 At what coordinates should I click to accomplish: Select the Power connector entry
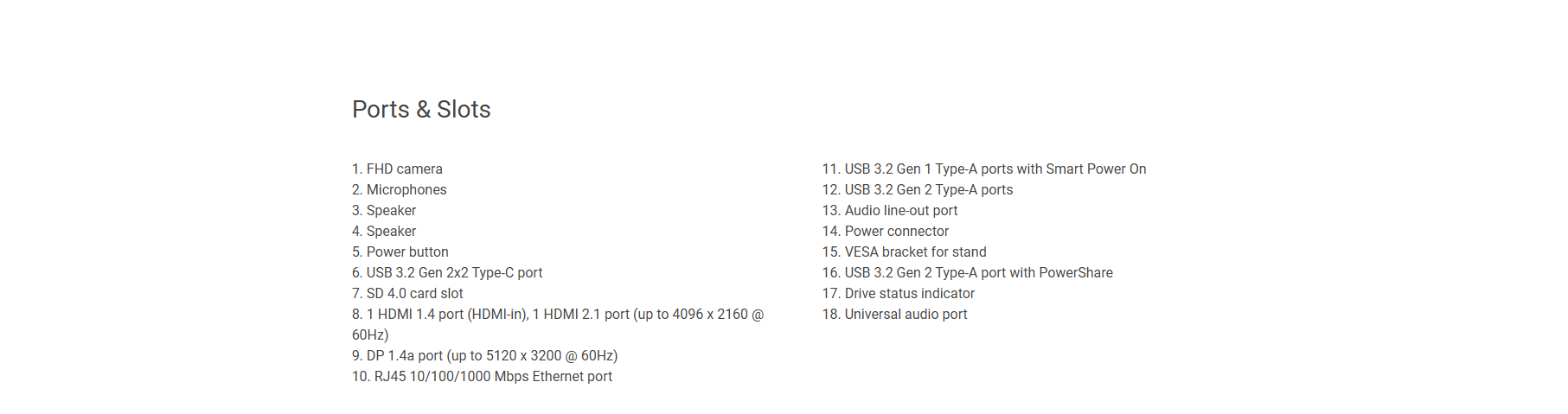coord(886,232)
